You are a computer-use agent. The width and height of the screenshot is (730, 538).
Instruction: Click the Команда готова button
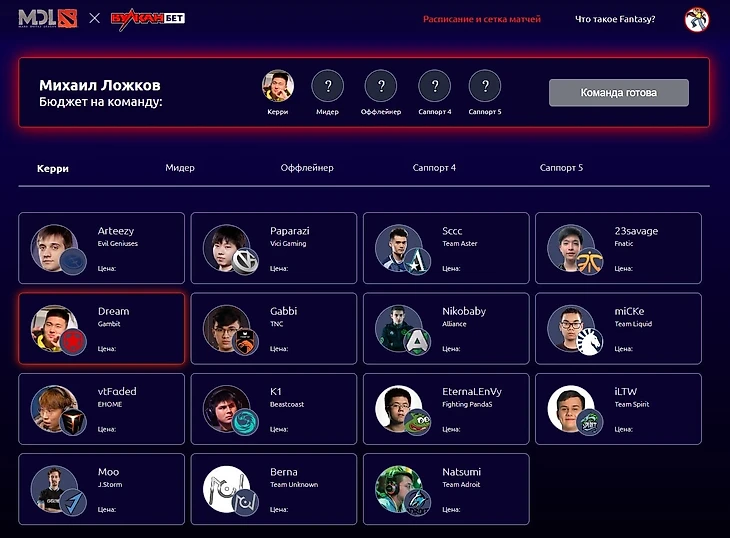click(x=619, y=93)
